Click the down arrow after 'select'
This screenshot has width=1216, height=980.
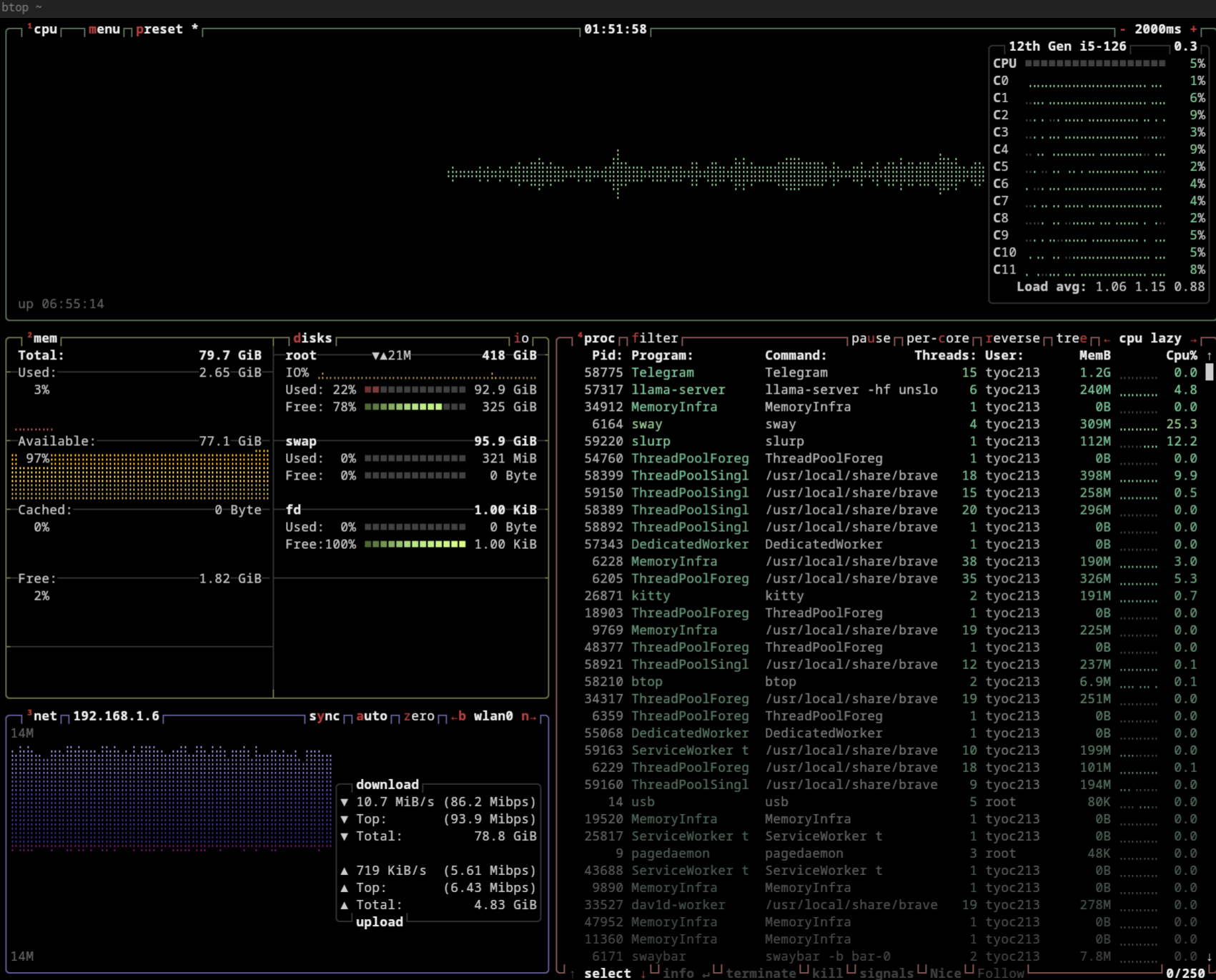(x=643, y=974)
